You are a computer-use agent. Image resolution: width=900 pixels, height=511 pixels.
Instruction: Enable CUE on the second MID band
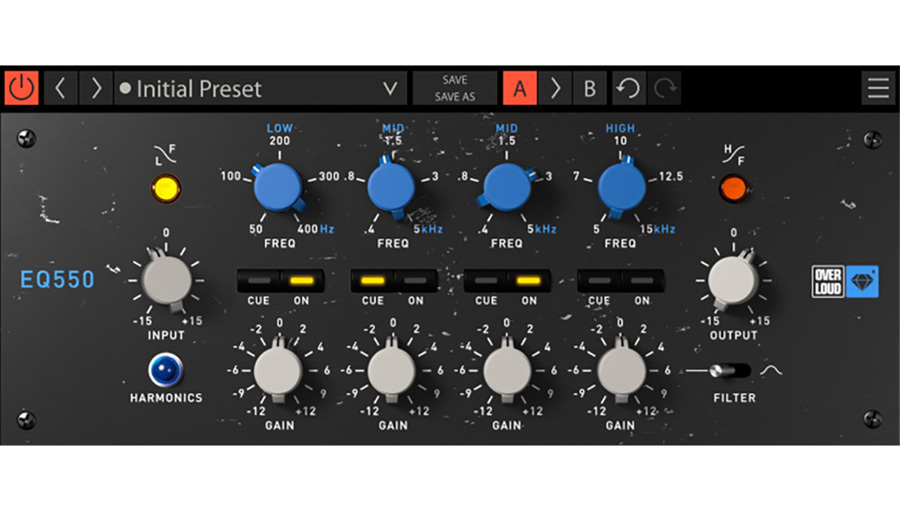tap(486, 281)
